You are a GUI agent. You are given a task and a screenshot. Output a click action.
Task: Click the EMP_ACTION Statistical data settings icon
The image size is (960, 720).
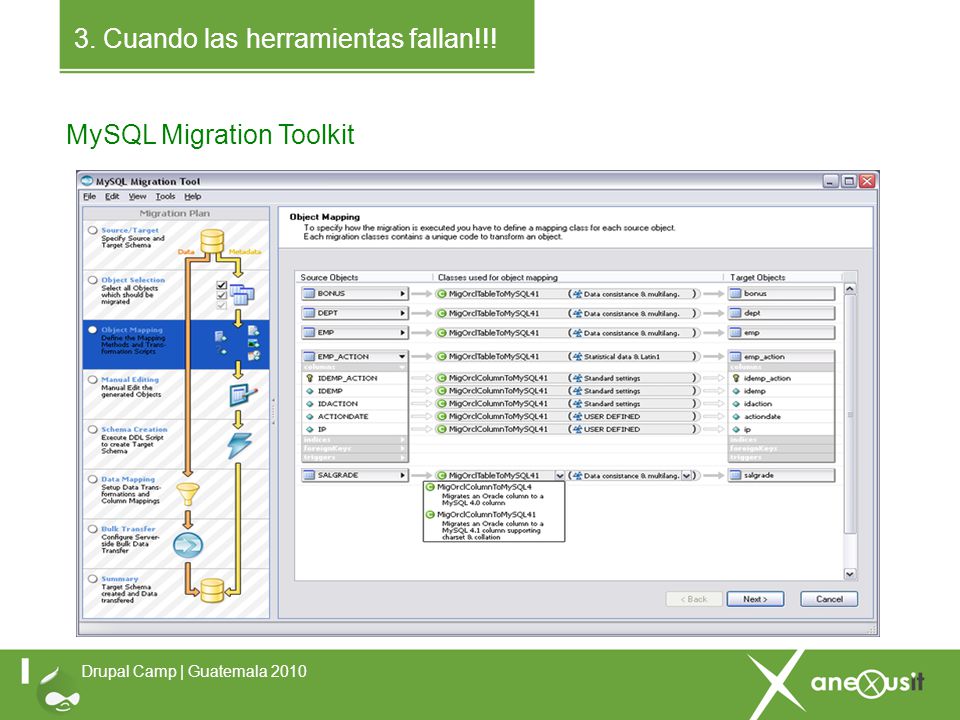coord(577,356)
